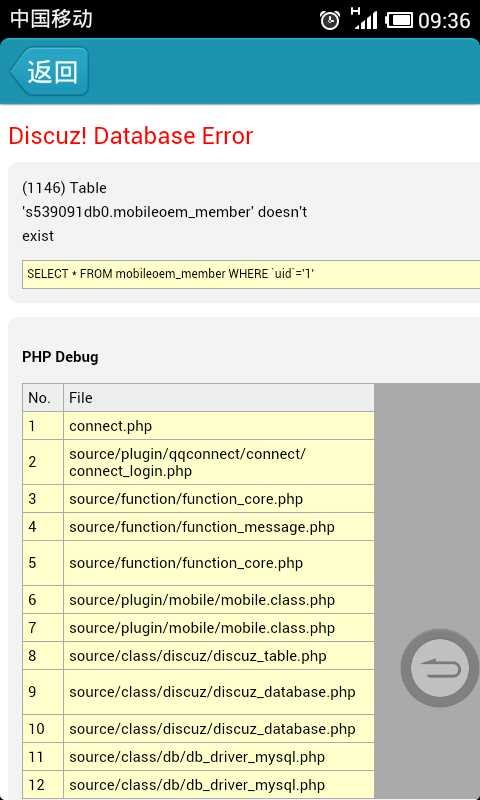Click row number 8 cell
Viewport: 480px width, 800px height.
[43, 656]
